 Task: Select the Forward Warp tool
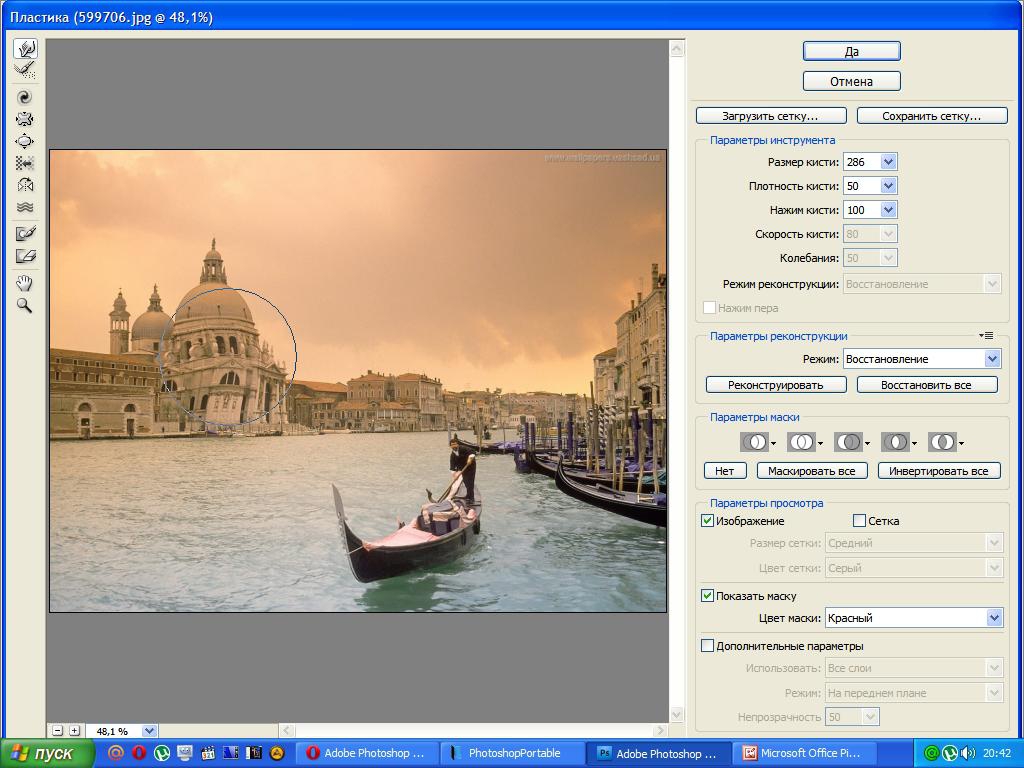pyautogui.click(x=25, y=49)
